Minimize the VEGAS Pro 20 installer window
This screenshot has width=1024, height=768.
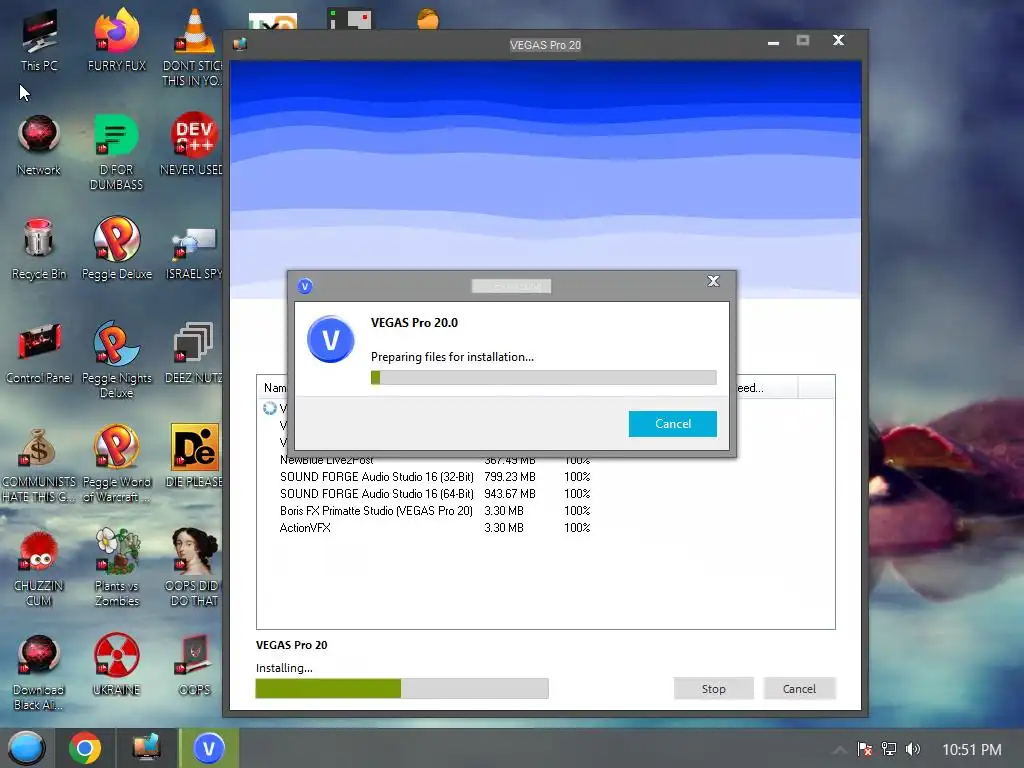tap(773, 42)
